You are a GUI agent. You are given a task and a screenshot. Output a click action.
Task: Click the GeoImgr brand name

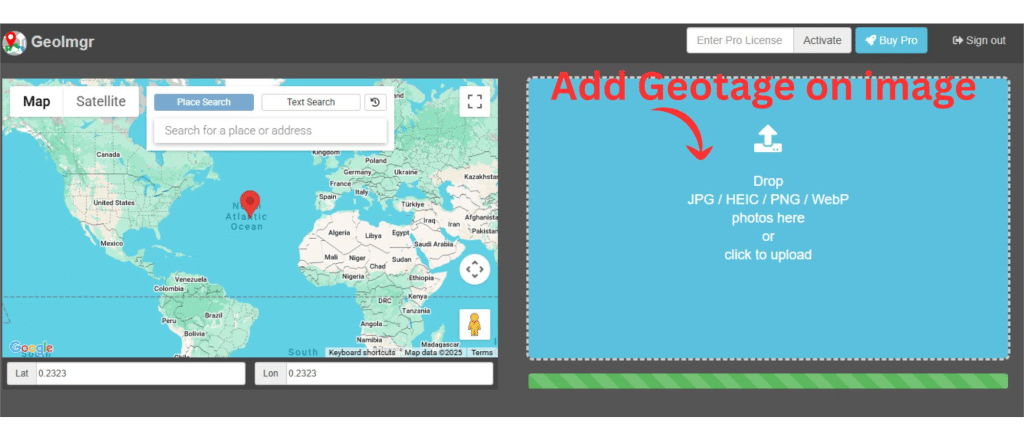click(63, 42)
